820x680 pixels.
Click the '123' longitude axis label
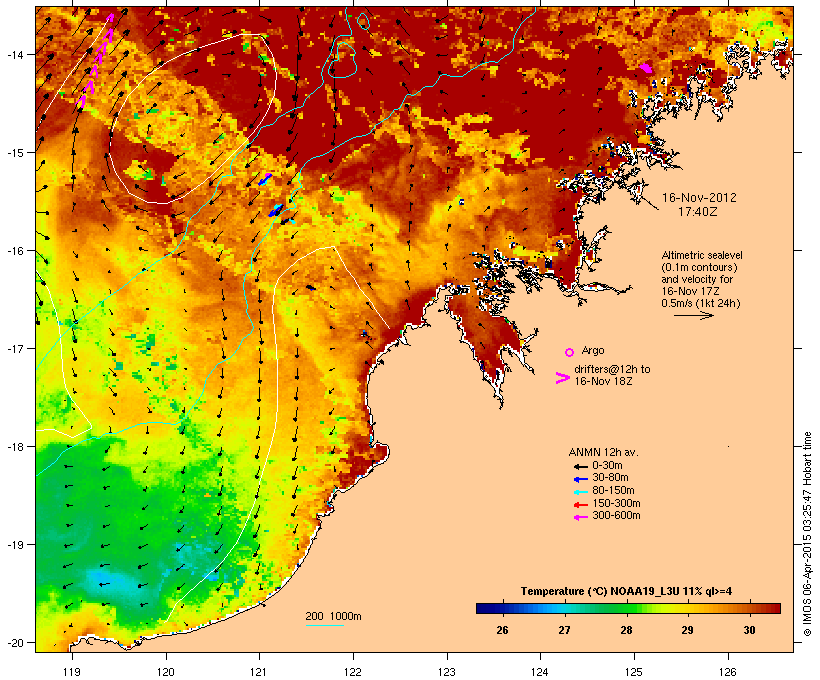(x=447, y=672)
